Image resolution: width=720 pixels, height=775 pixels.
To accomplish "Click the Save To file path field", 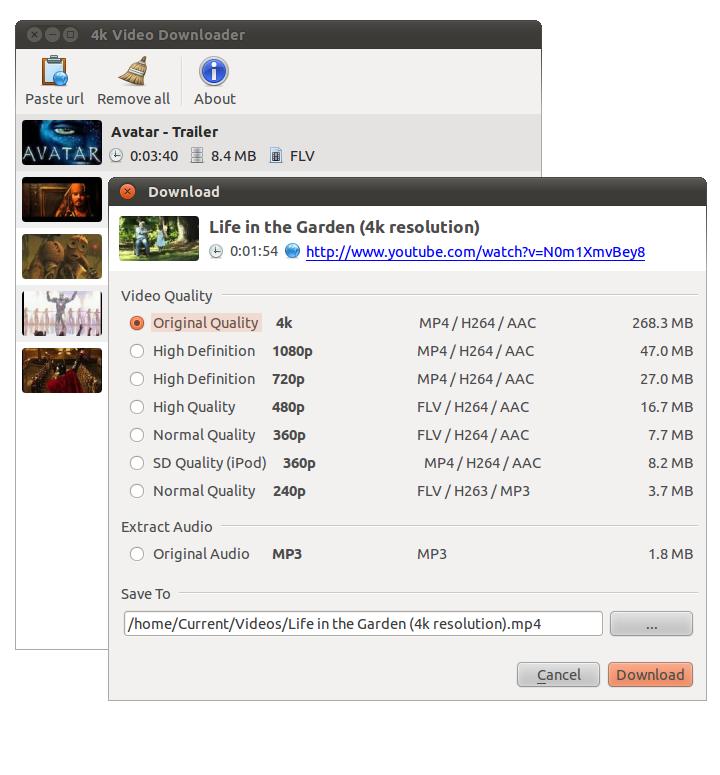I will (x=363, y=624).
